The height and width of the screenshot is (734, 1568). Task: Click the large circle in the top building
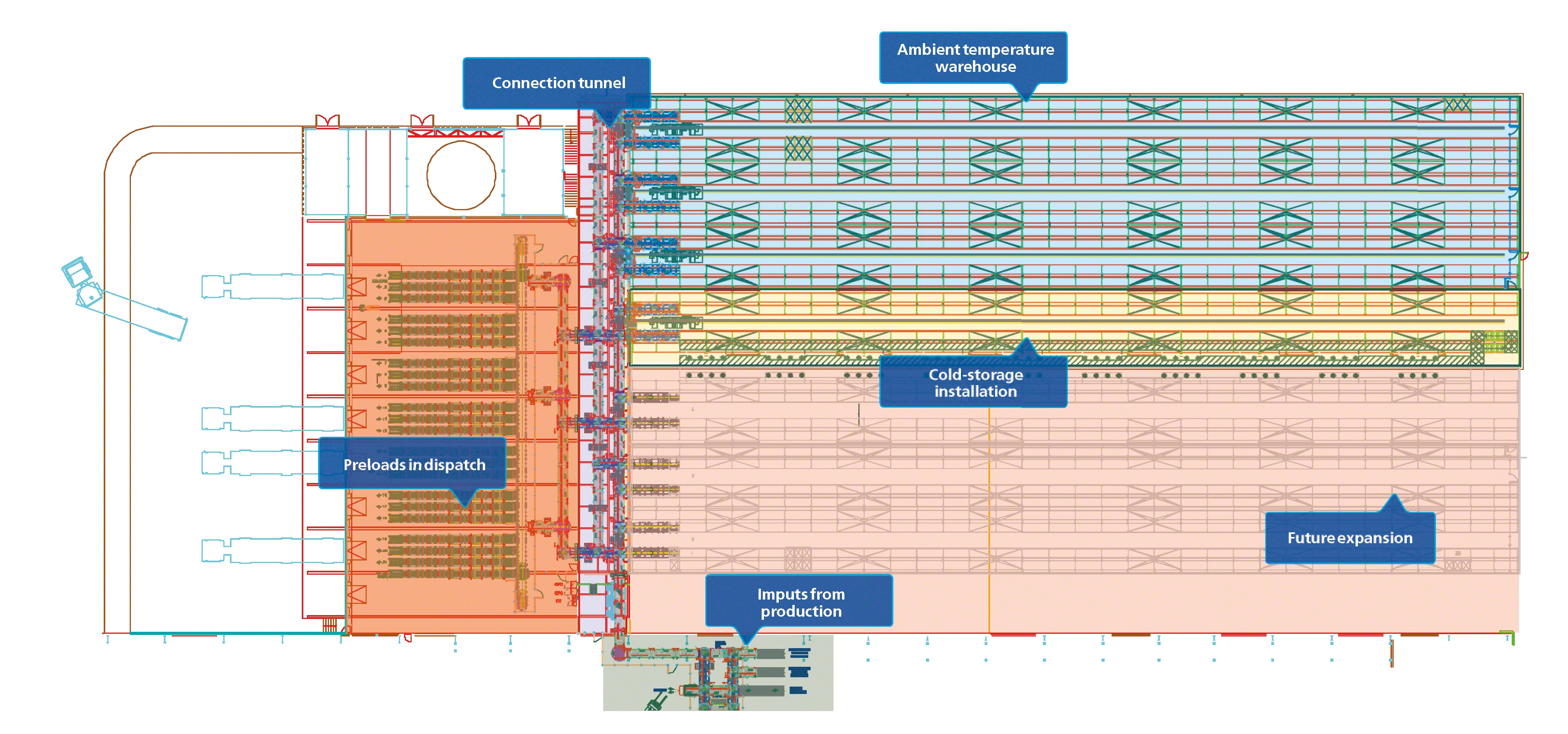(x=461, y=175)
